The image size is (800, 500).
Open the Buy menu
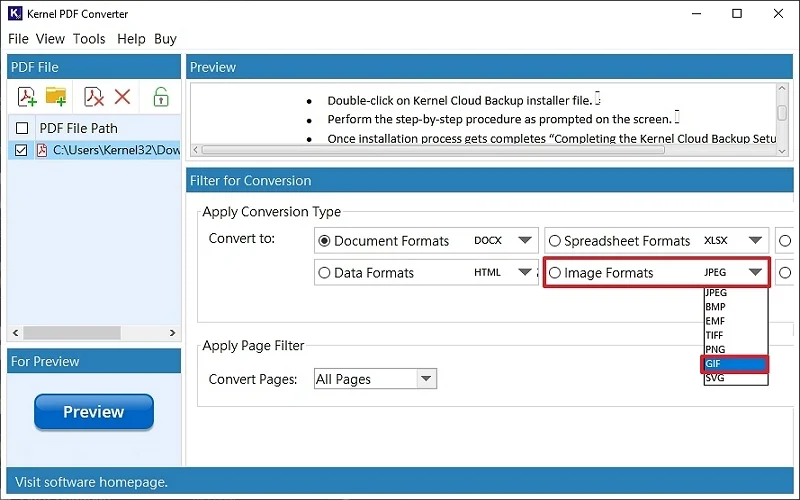tap(165, 39)
